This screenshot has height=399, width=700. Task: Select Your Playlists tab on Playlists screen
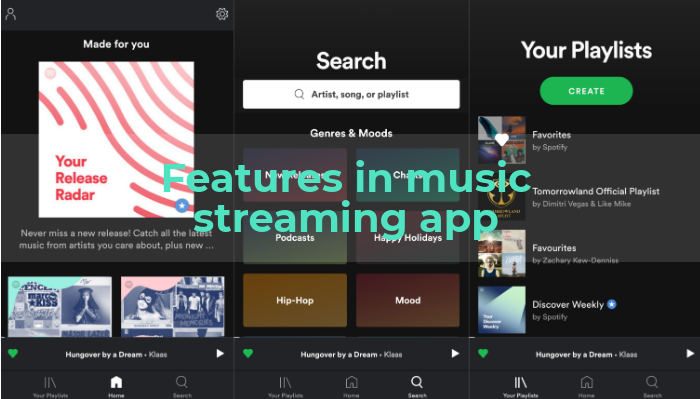(x=521, y=387)
